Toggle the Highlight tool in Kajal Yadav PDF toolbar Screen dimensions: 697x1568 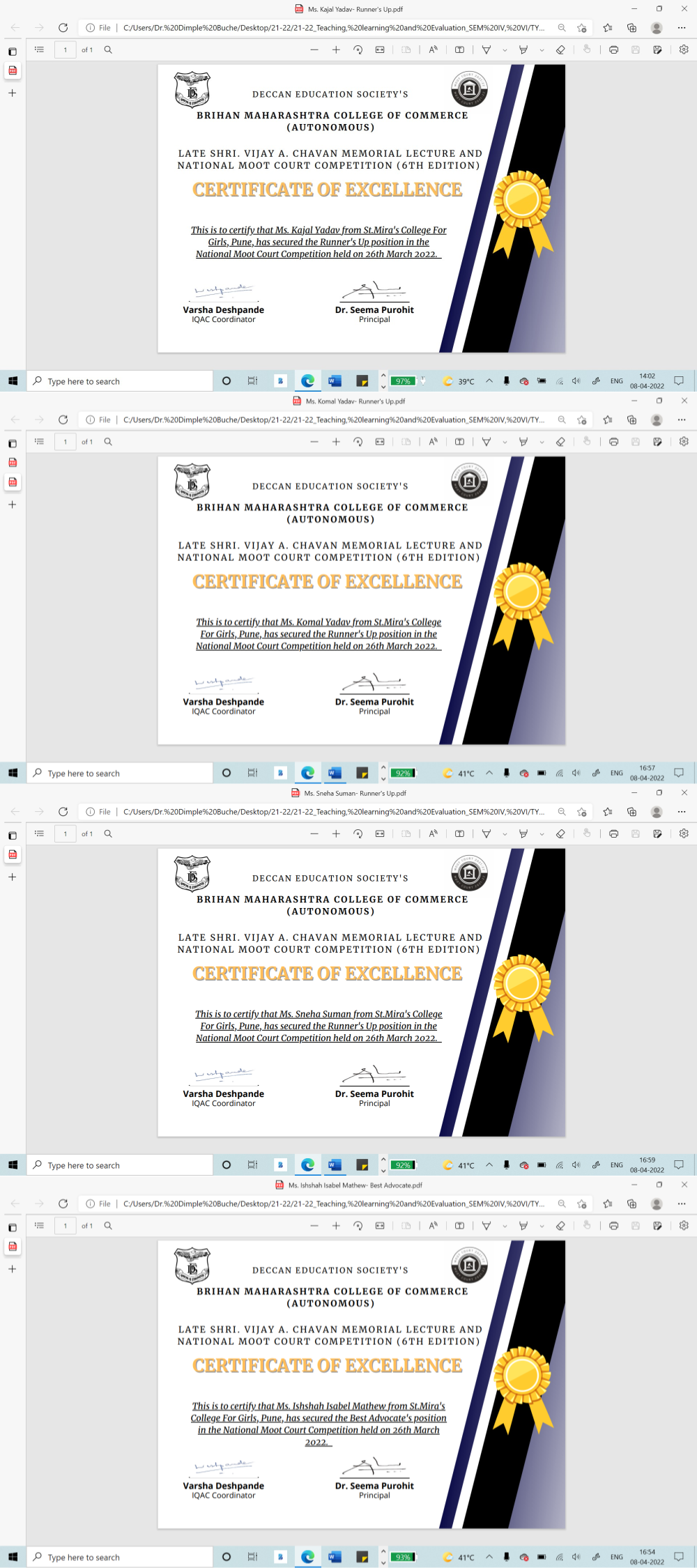coord(523,49)
